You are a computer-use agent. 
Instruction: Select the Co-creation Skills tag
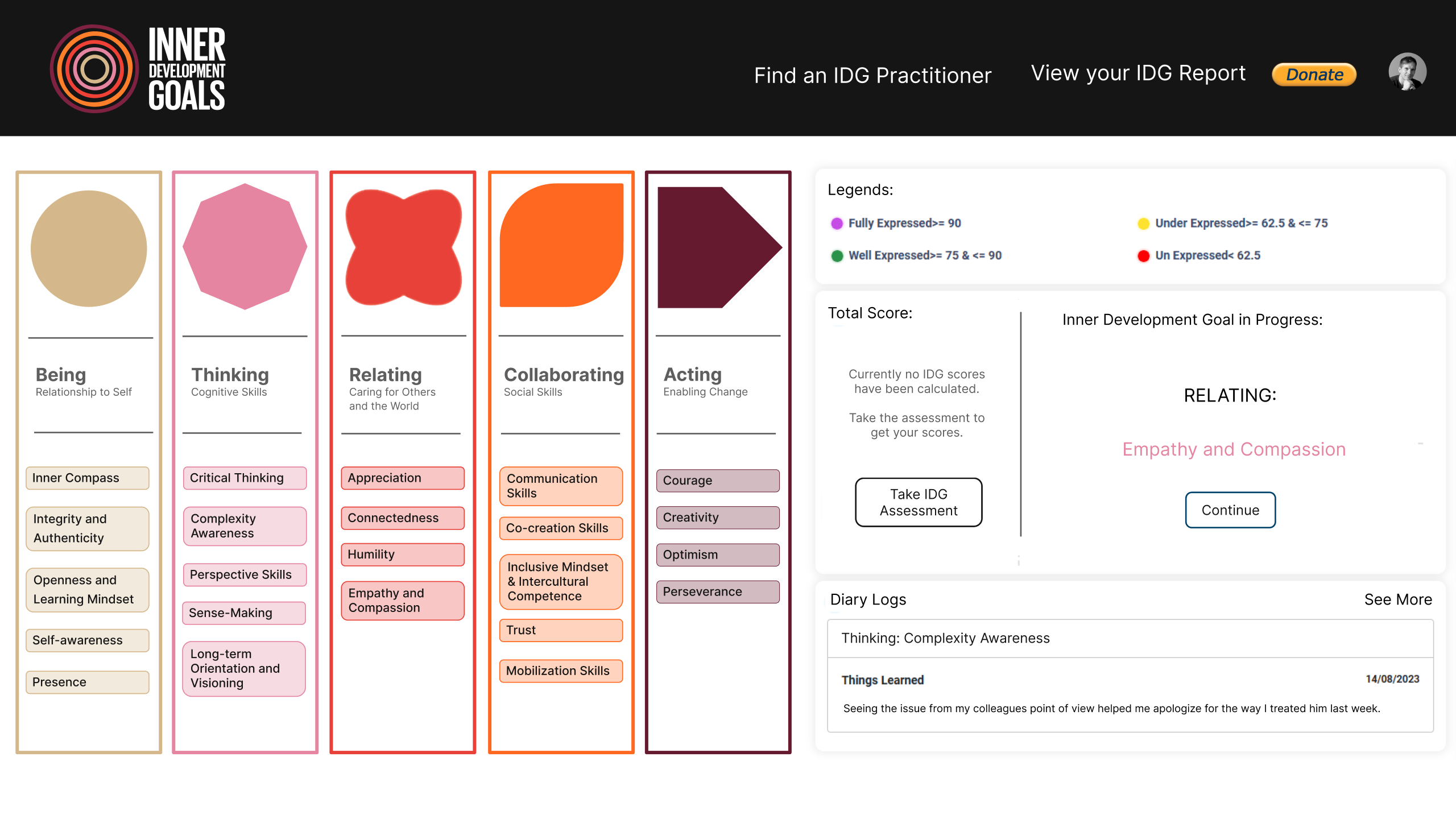tap(560, 528)
